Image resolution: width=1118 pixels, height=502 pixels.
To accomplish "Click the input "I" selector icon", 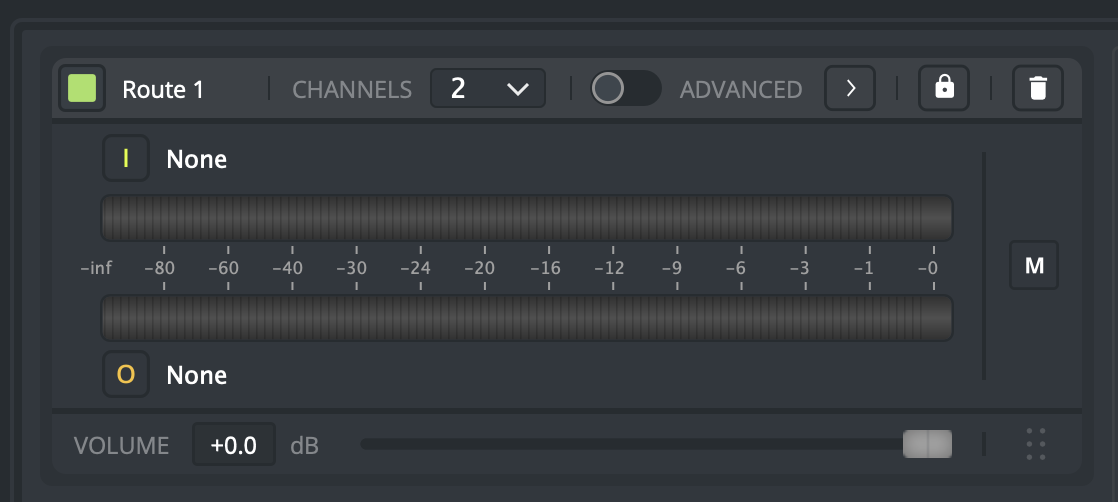I will pyautogui.click(x=126, y=158).
